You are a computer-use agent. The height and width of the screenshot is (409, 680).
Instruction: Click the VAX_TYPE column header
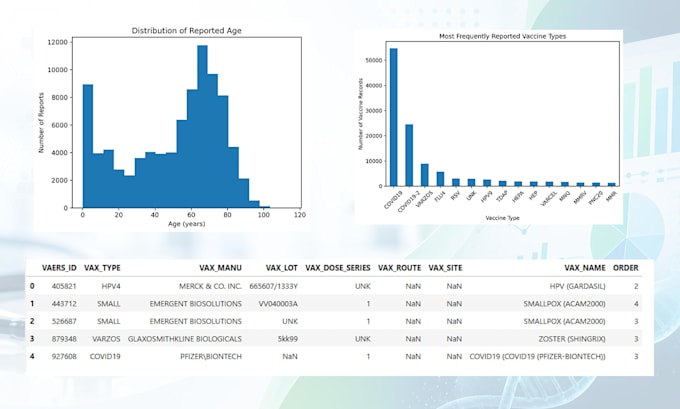coord(102,268)
